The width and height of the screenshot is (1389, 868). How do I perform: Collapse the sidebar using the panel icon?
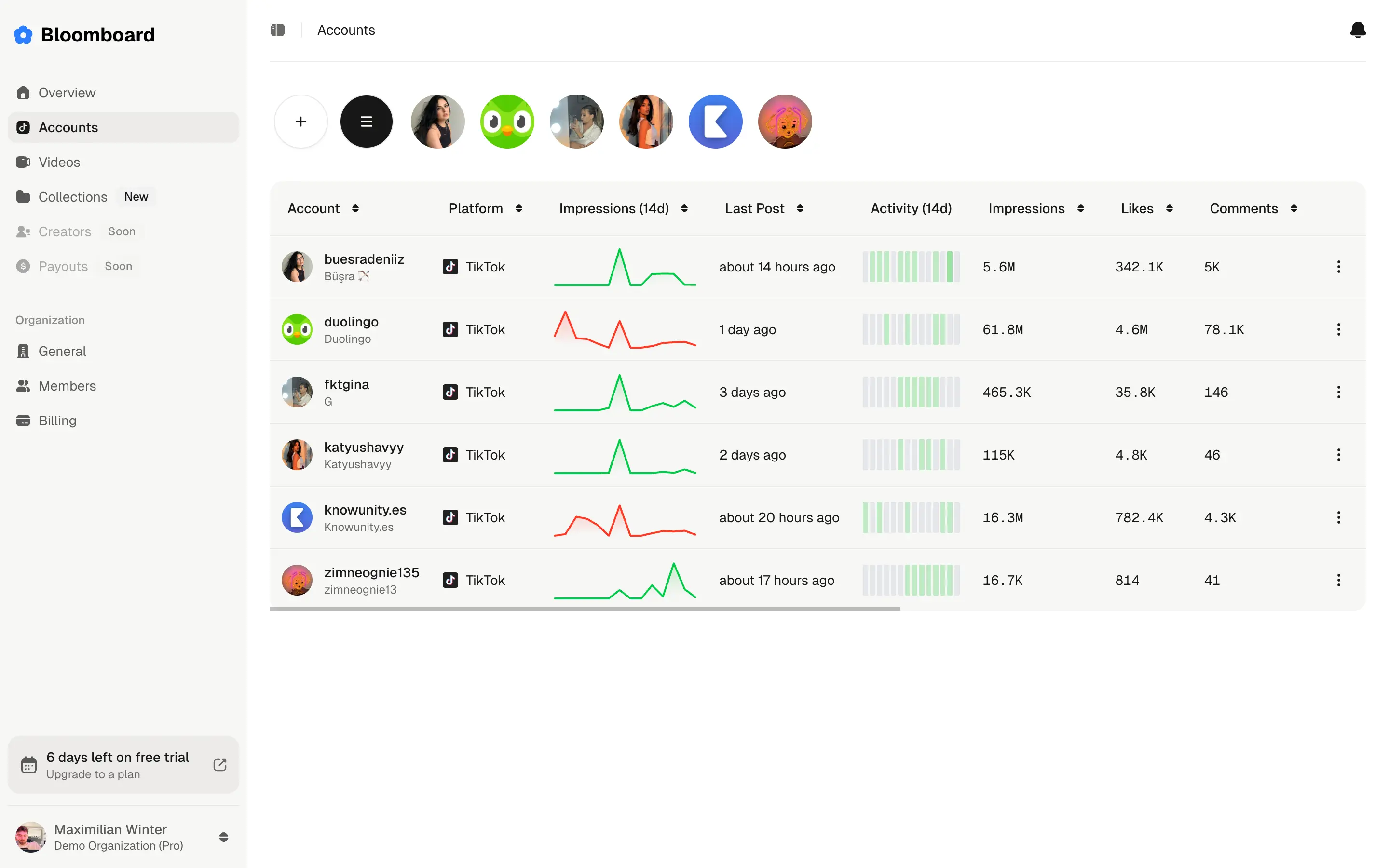pyautogui.click(x=278, y=29)
